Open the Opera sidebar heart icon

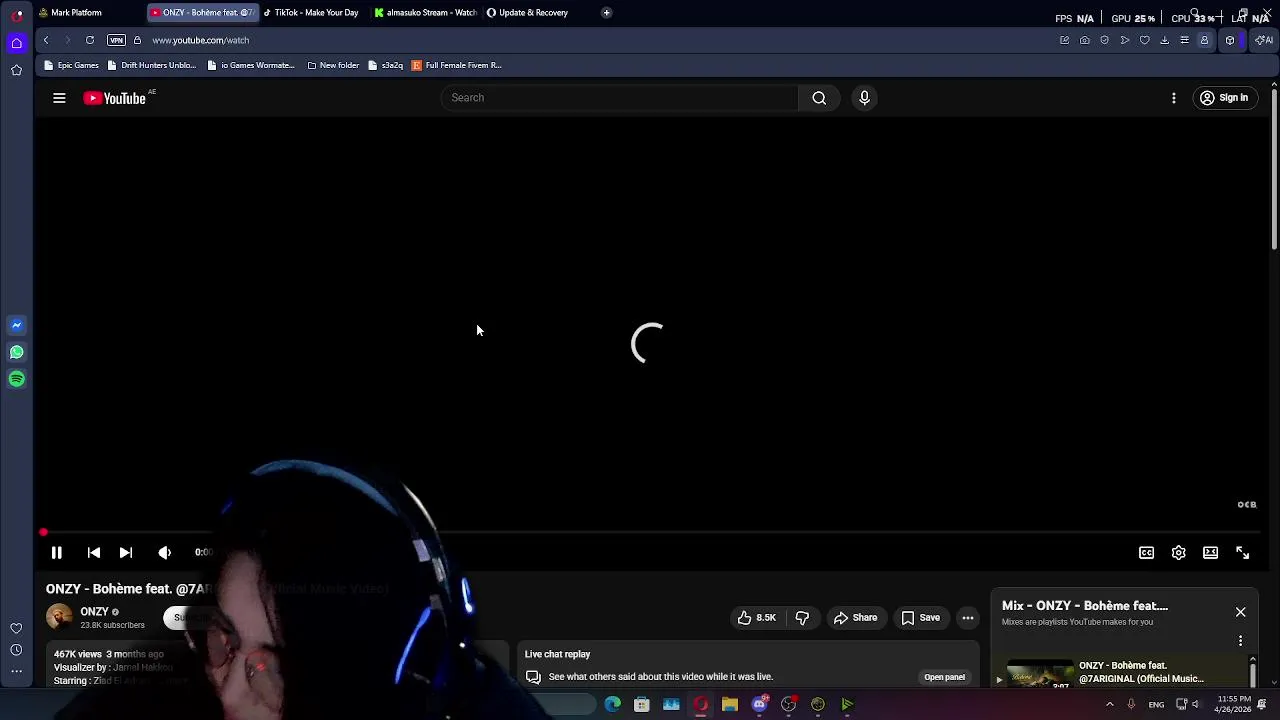click(17, 628)
